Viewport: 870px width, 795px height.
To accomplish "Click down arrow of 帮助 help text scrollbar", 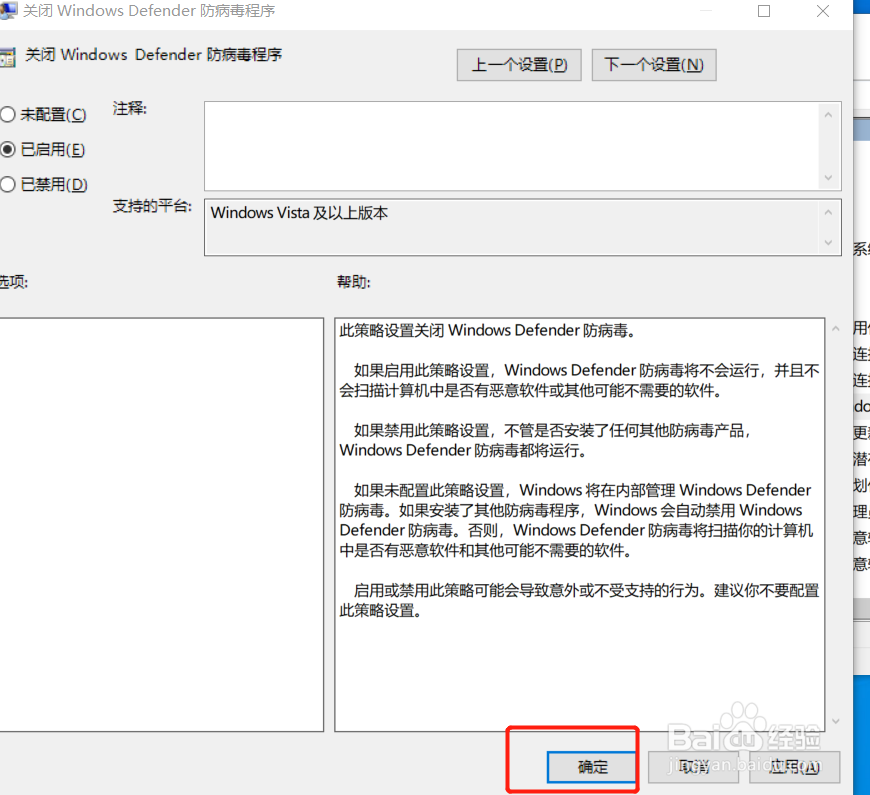I will tap(836, 721).
